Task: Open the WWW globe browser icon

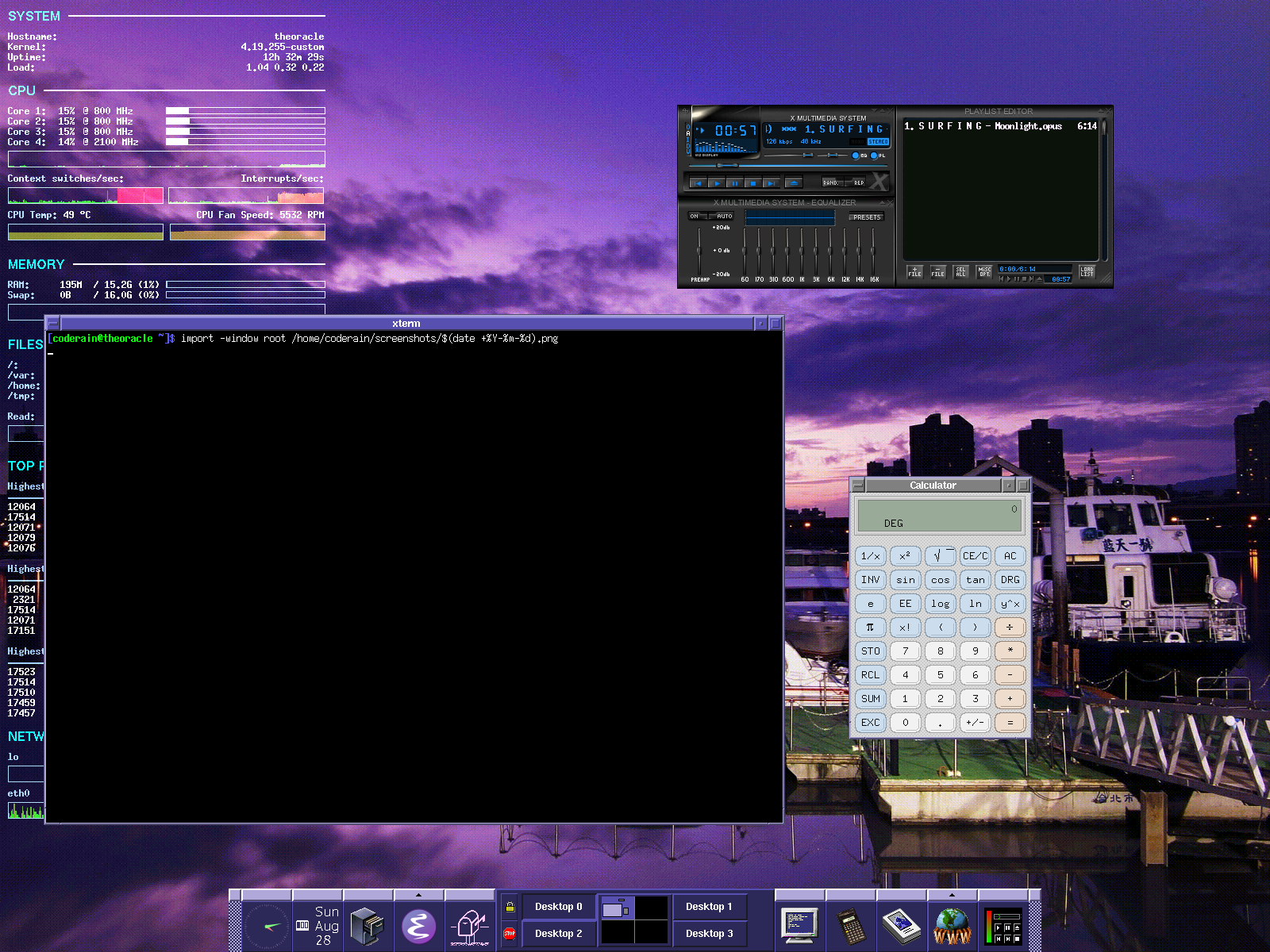Action: [952, 926]
